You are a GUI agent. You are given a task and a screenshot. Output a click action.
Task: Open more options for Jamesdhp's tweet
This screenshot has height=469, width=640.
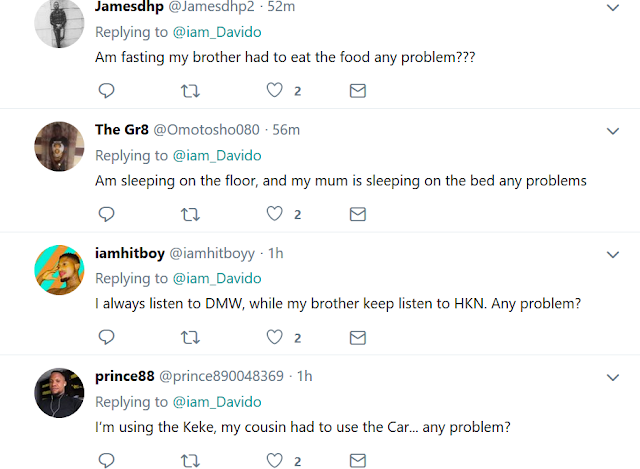pyautogui.click(x=614, y=8)
